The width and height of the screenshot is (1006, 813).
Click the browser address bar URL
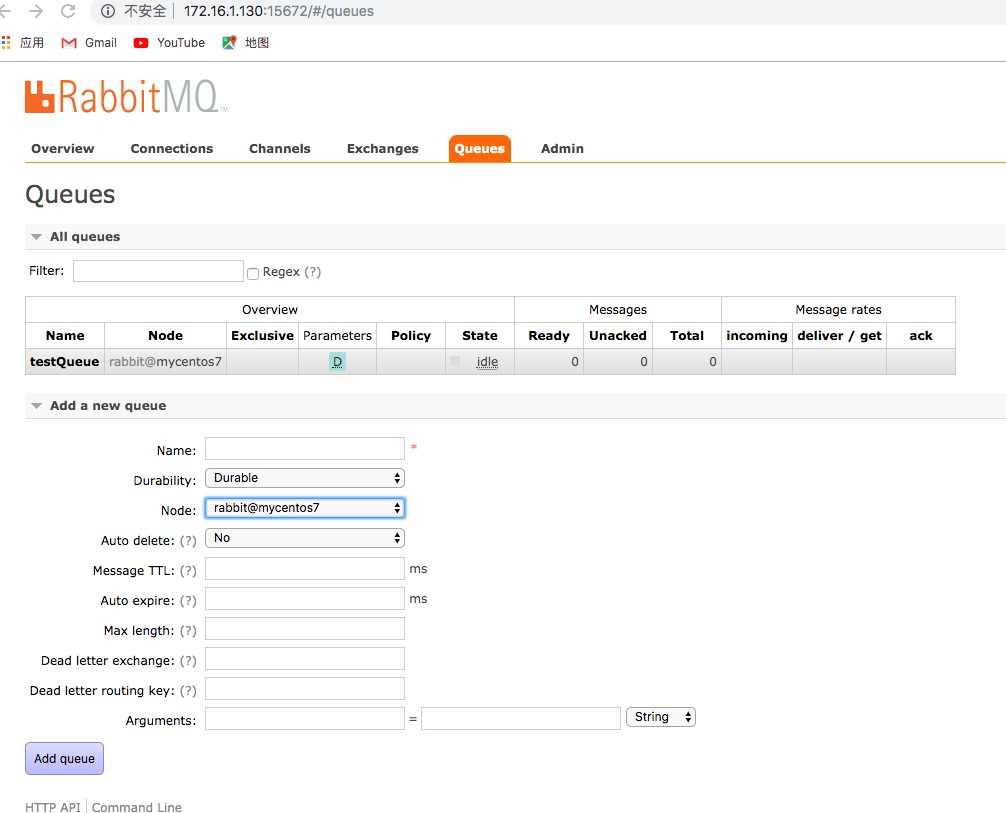[278, 11]
